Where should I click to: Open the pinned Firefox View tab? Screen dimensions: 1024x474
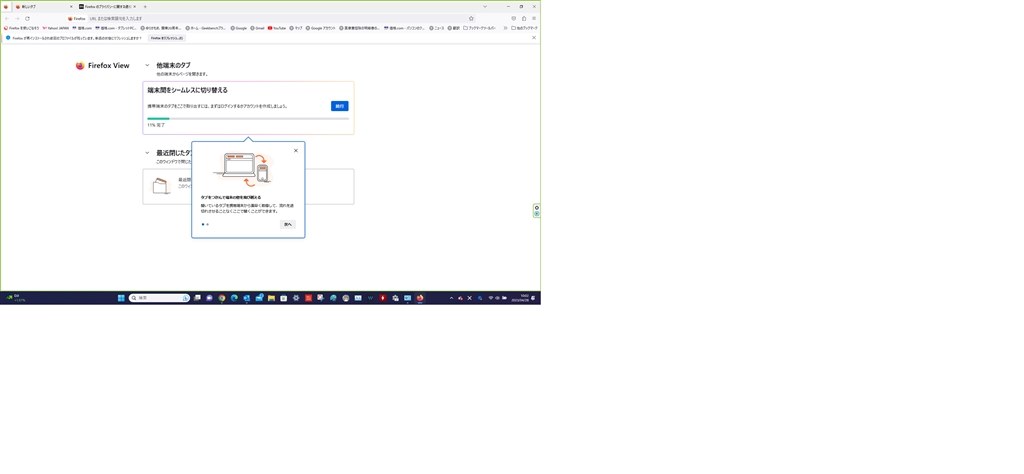click(x=5, y=7)
